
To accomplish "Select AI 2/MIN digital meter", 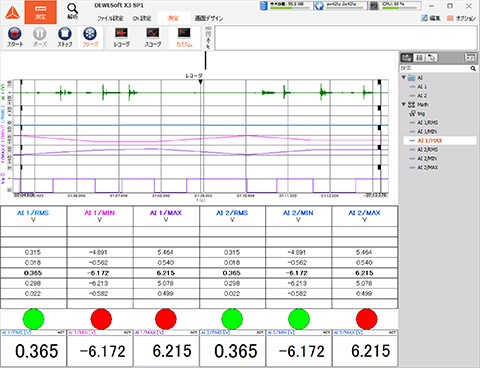I will [299, 348].
